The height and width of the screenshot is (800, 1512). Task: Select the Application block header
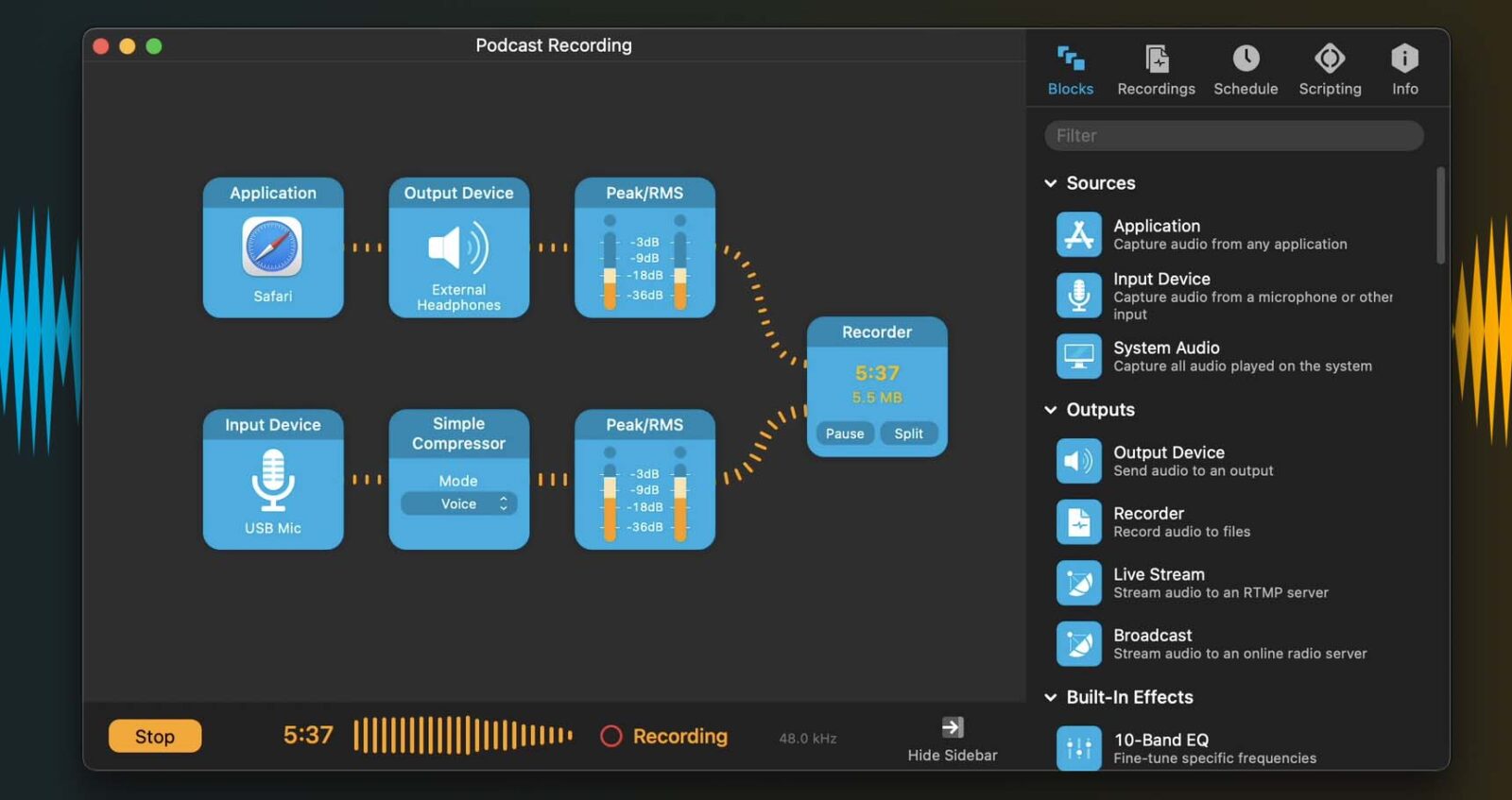(x=272, y=193)
